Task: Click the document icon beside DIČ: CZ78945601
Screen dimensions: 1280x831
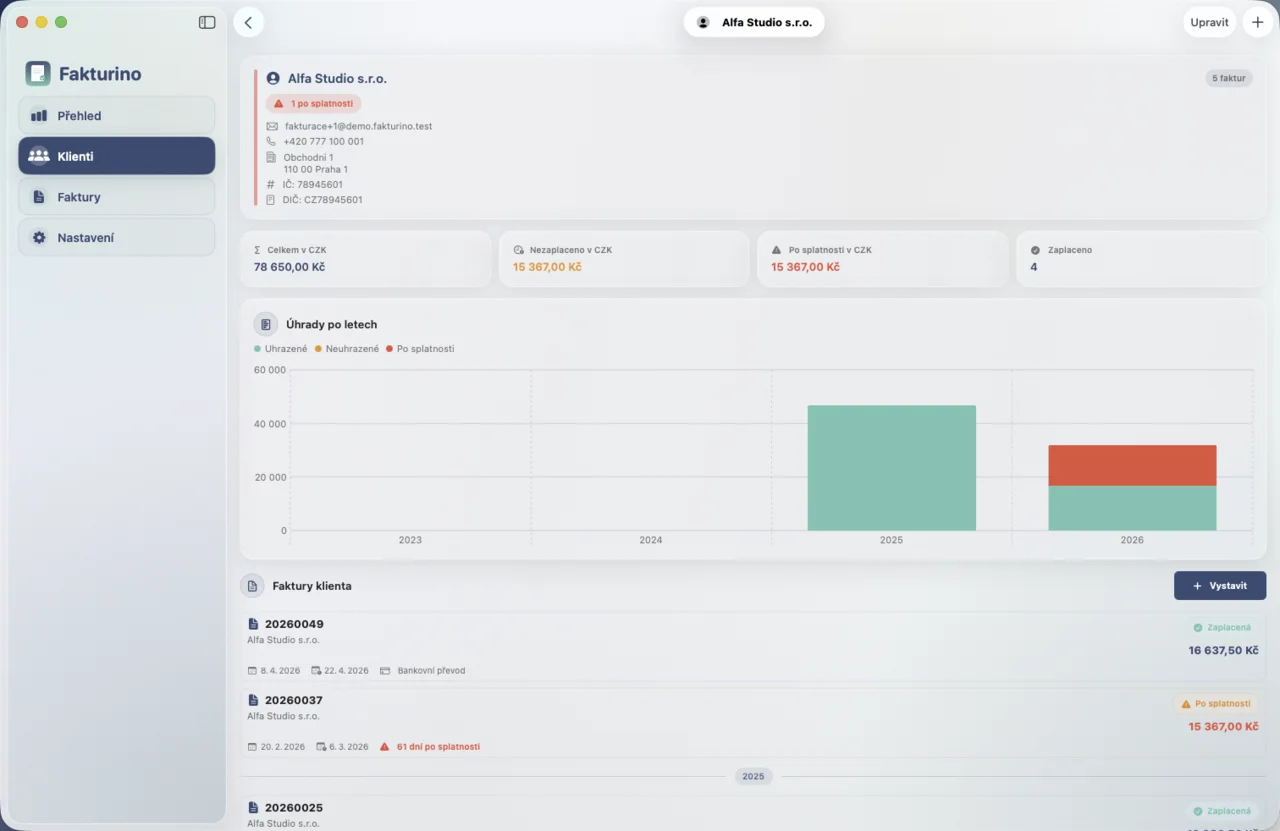Action: coord(271,200)
